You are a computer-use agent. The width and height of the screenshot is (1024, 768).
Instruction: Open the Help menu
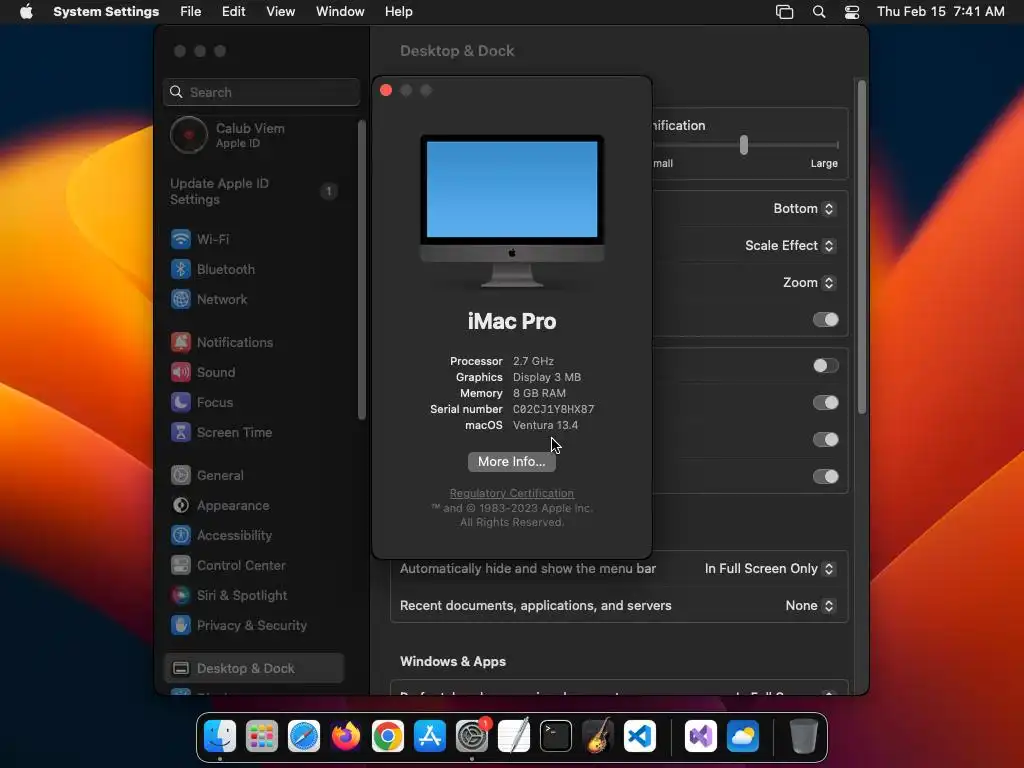398,12
